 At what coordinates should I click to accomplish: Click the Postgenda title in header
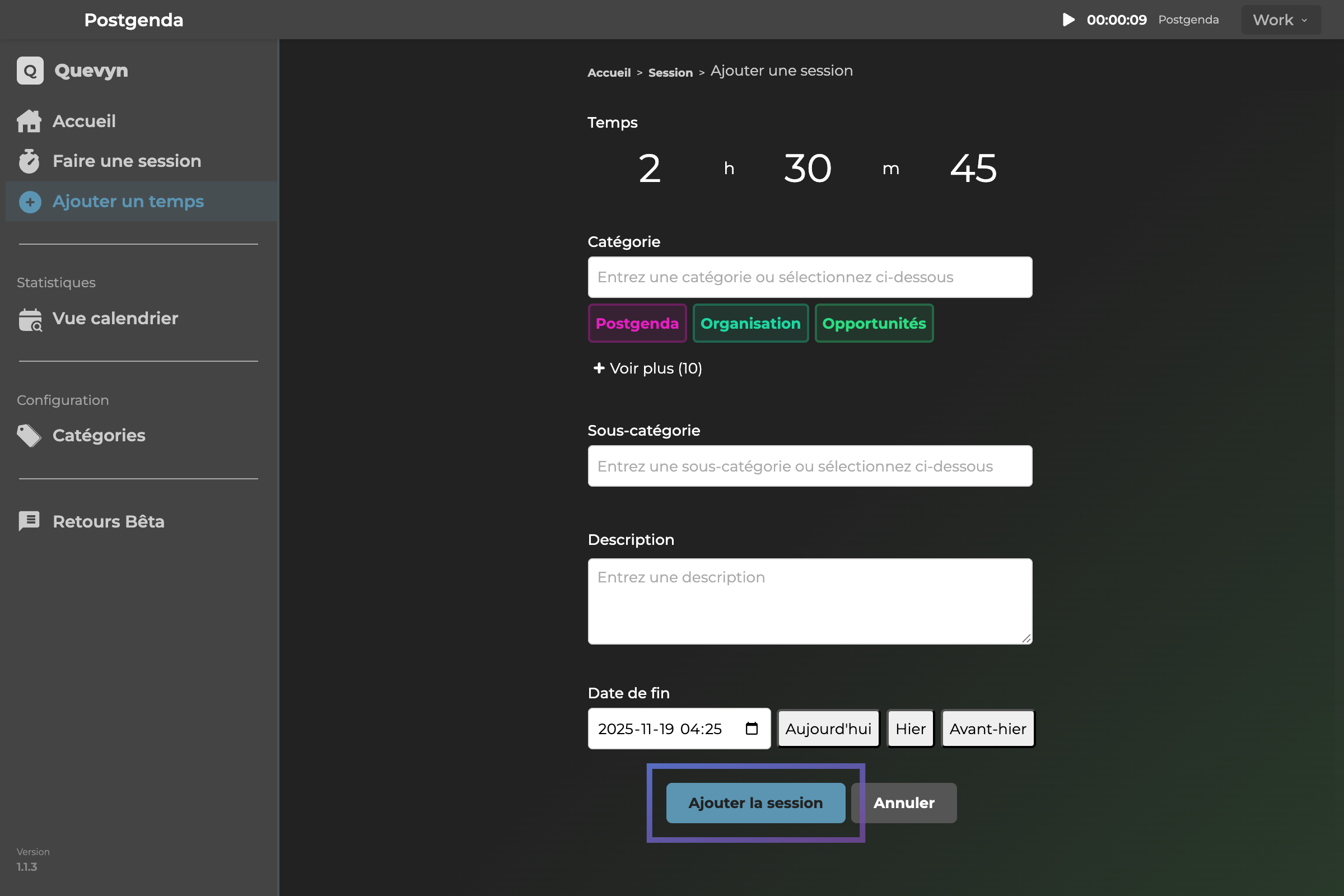tap(134, 20)
